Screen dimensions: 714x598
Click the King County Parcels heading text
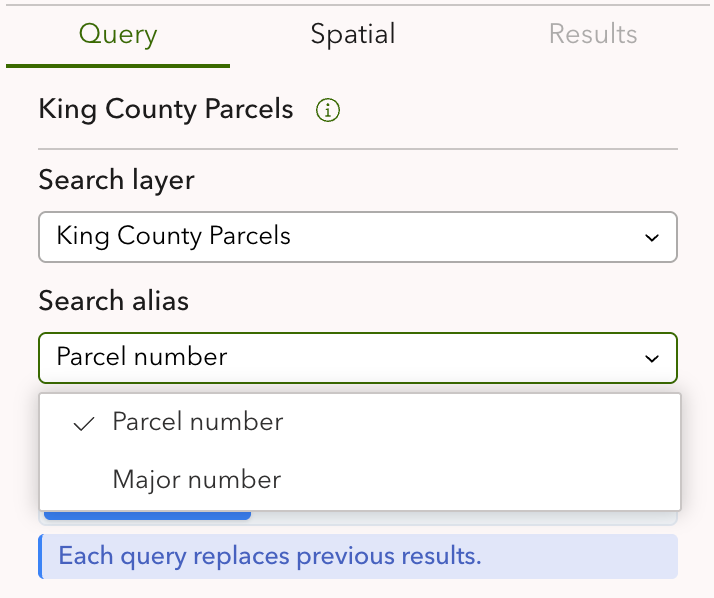tap(166, 109)
